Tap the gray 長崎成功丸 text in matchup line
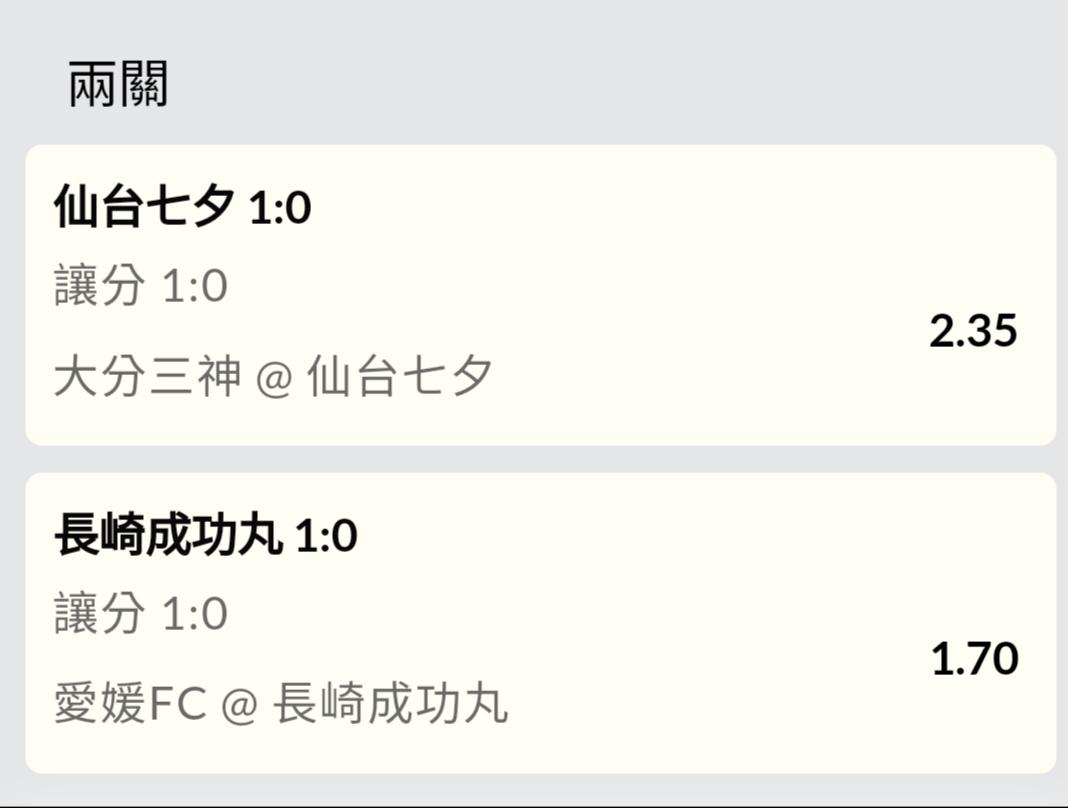Viewport: 1068px width, 808px height. pyautogui.click(x=391, y=704)
